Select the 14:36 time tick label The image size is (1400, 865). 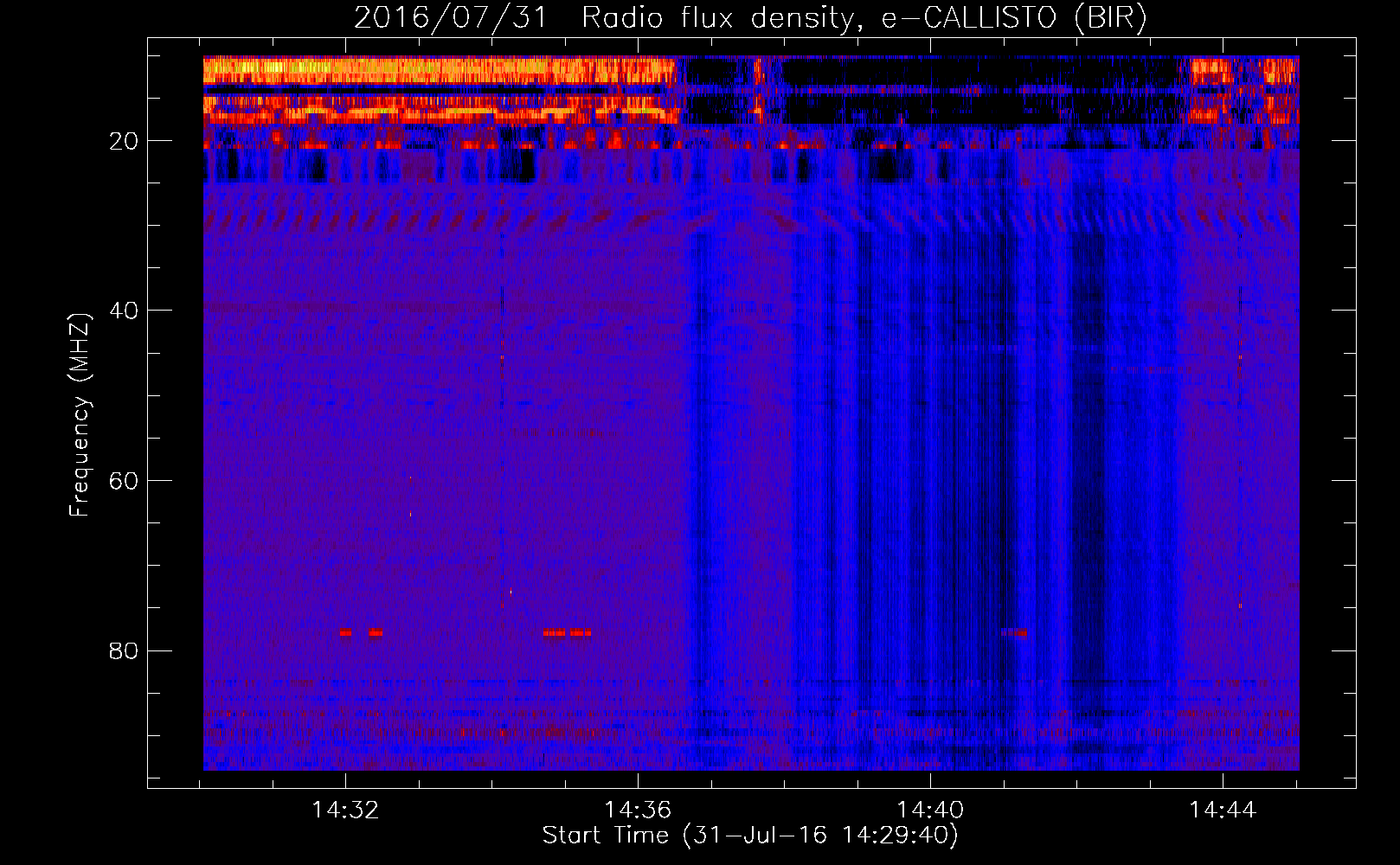pyautogui.click(x=638, y=811)
